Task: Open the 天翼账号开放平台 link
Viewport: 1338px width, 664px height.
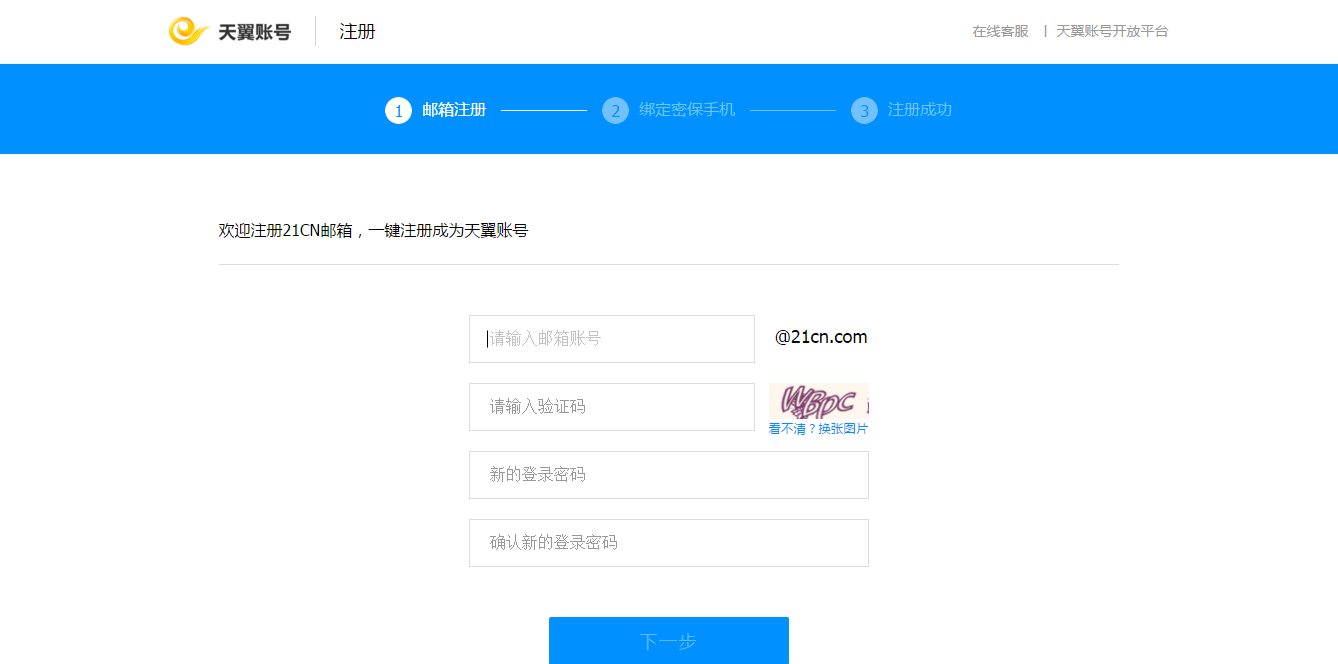Action: [x=1112, y=31]
